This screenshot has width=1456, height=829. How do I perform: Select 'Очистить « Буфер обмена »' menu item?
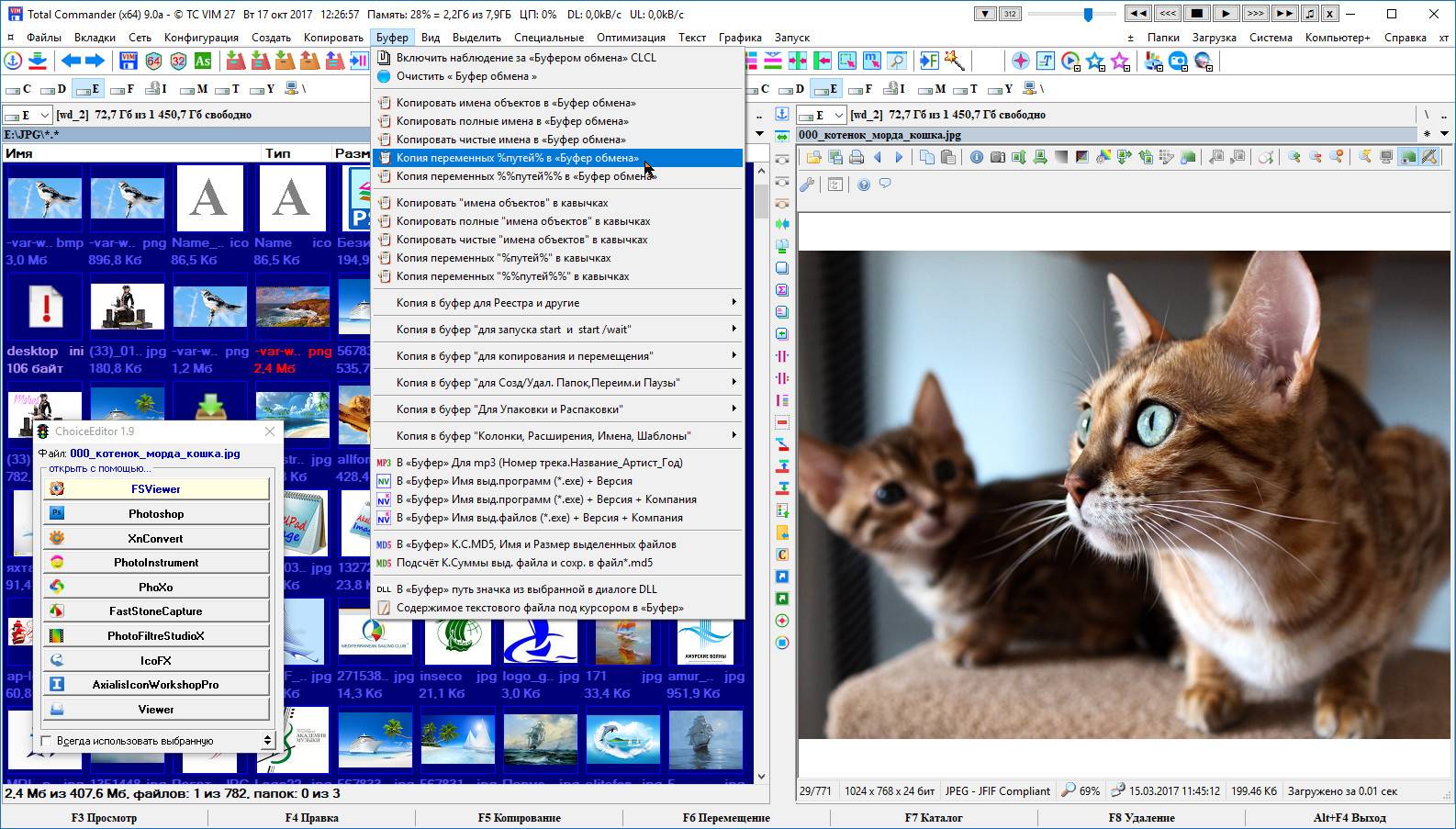tap(557, 76)
